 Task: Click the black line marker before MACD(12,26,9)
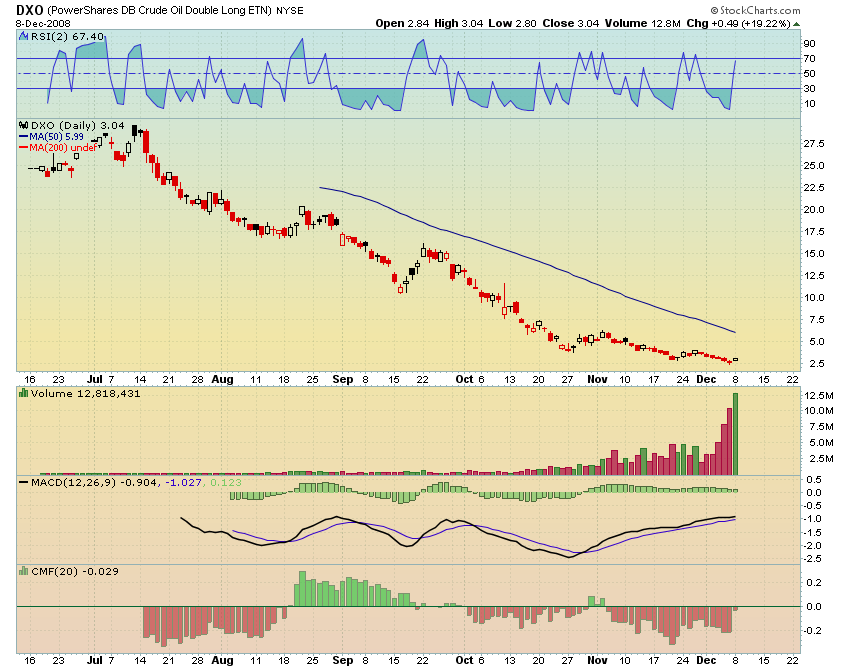(24, 482)
